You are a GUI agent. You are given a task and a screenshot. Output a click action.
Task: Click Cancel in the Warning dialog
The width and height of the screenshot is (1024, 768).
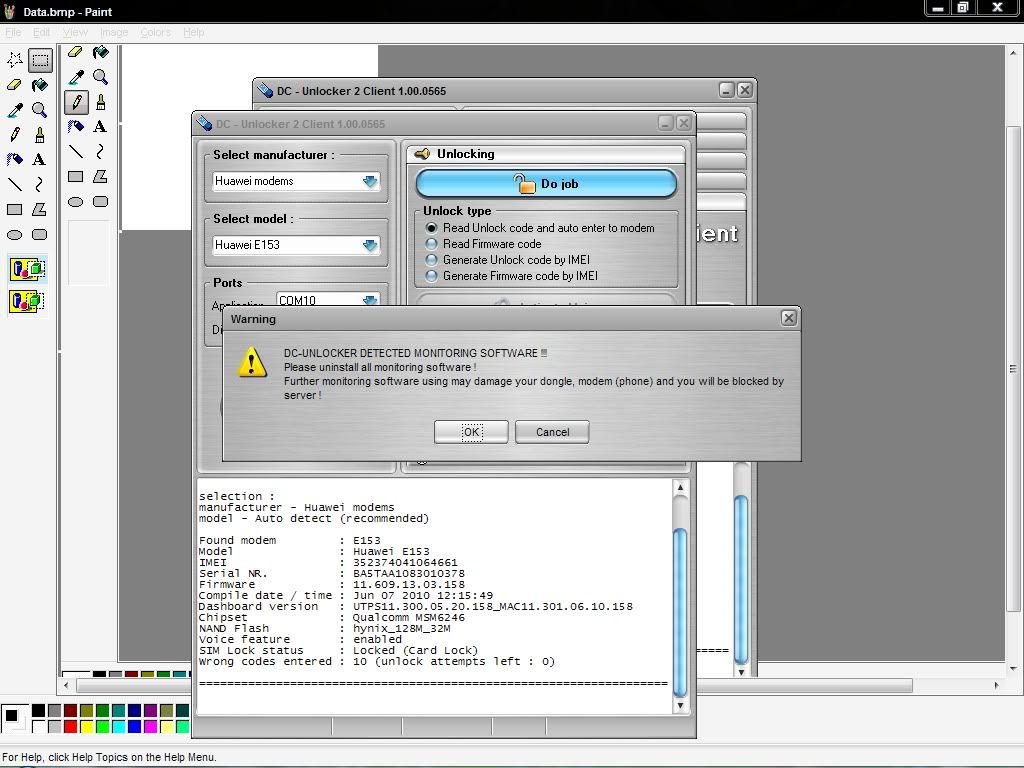[552, 432]
